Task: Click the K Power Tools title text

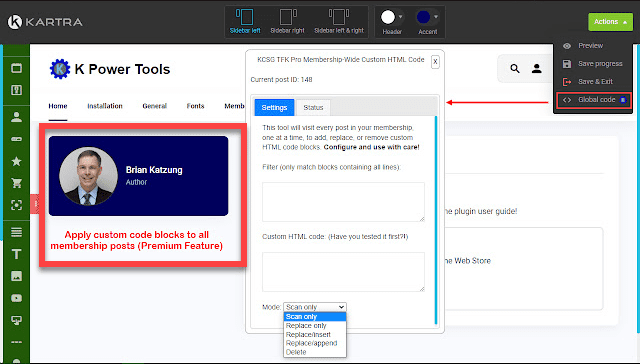Action: (122, 69)
